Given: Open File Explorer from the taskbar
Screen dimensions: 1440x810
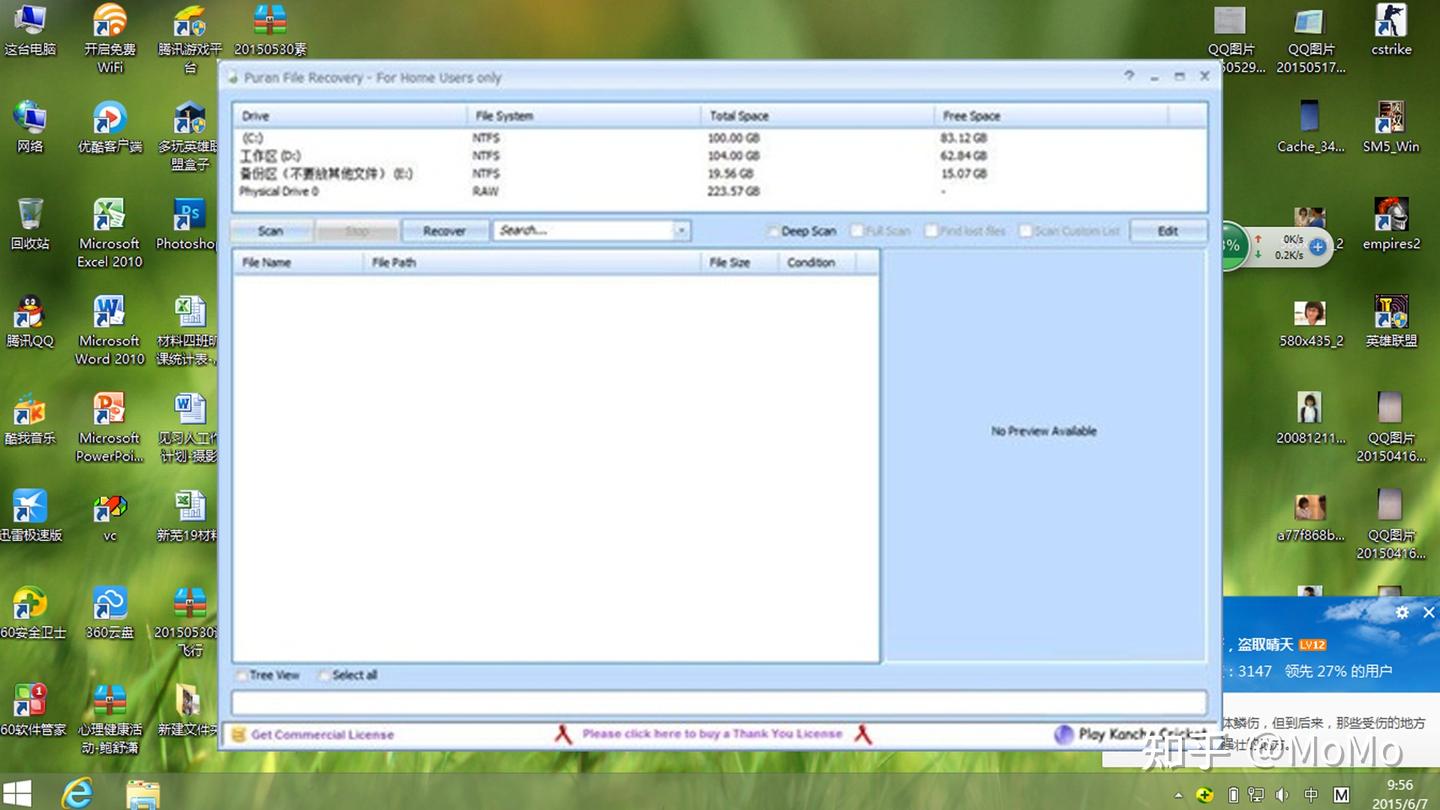Looking at the screenshot, I should (143, 793).
